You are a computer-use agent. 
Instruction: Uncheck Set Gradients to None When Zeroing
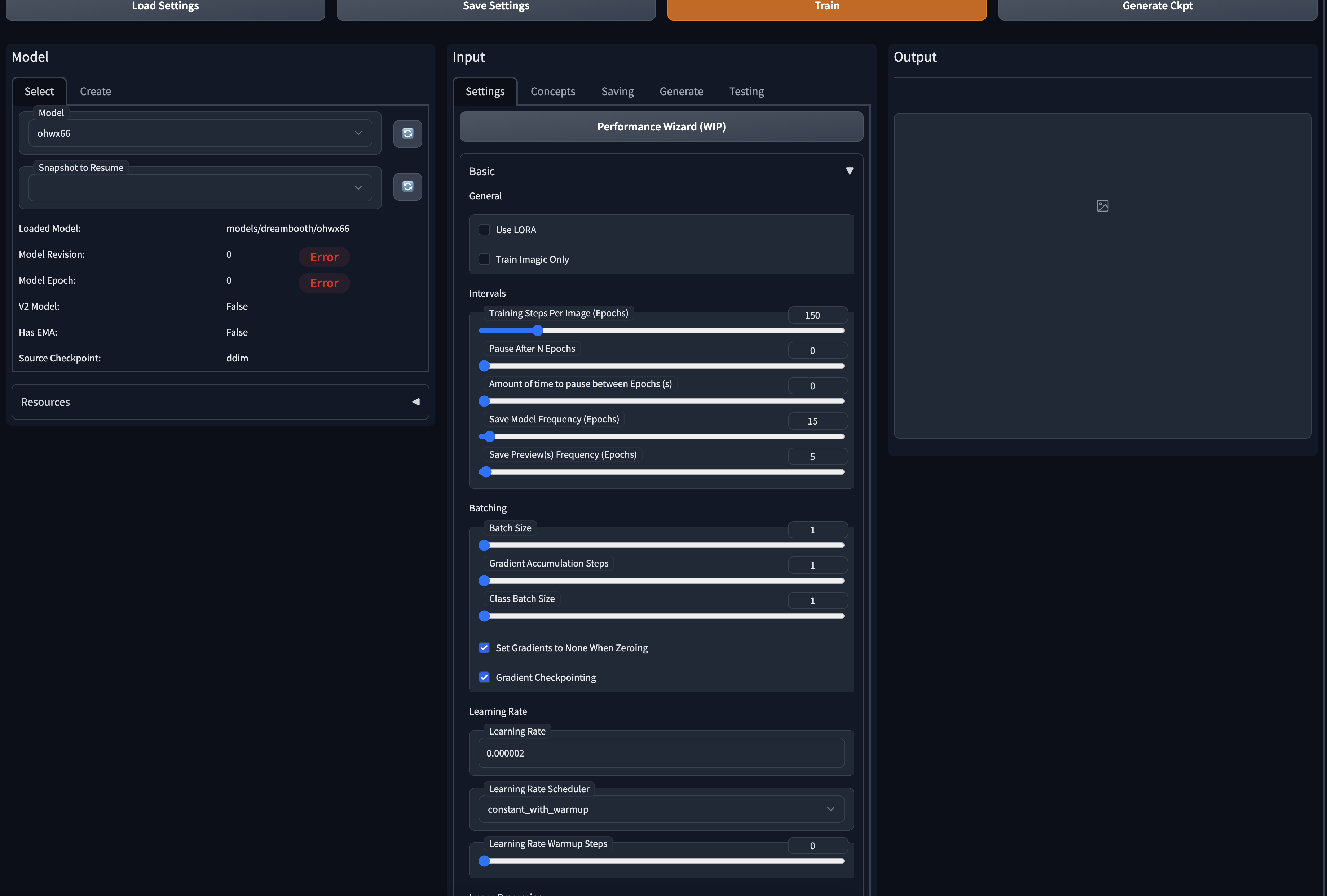click(484, 648)
